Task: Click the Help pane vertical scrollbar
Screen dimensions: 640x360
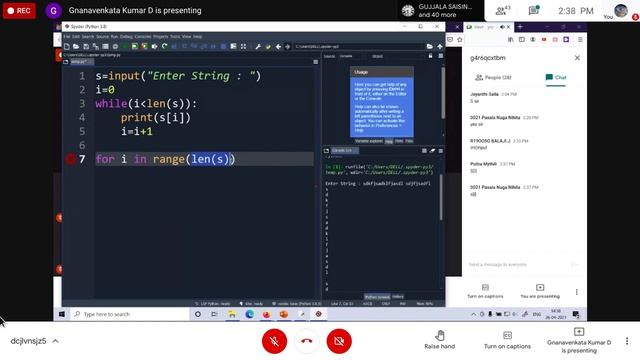Action: [x=443, y=94]
